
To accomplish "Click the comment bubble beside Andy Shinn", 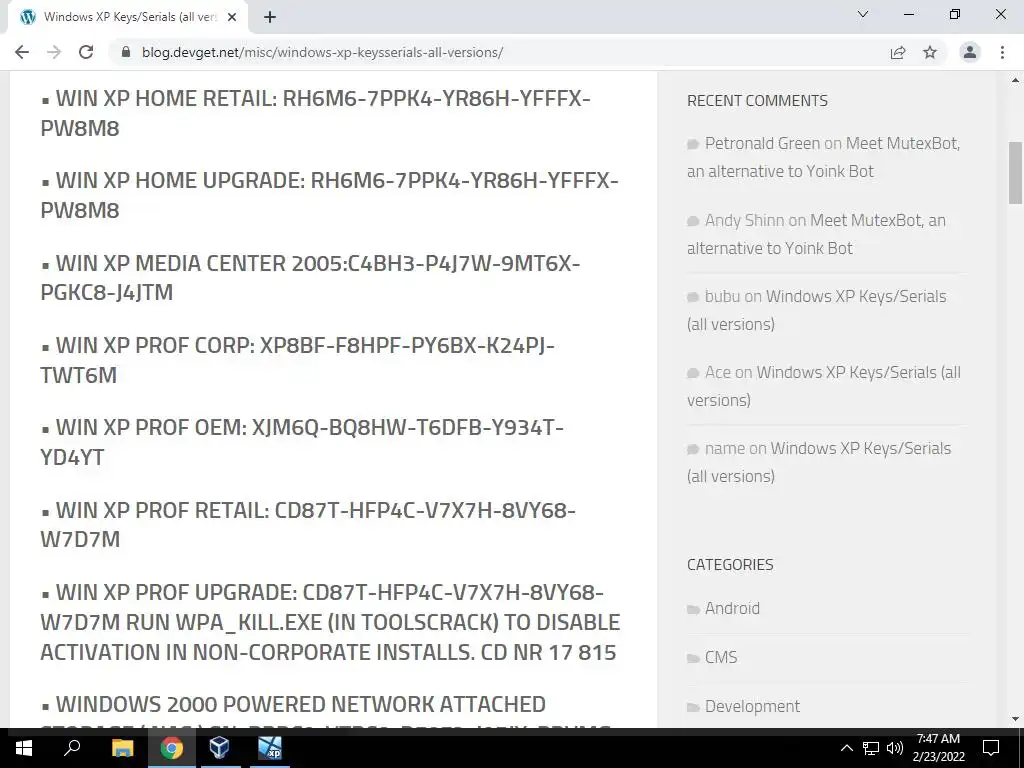I will [x=693, y=222].
